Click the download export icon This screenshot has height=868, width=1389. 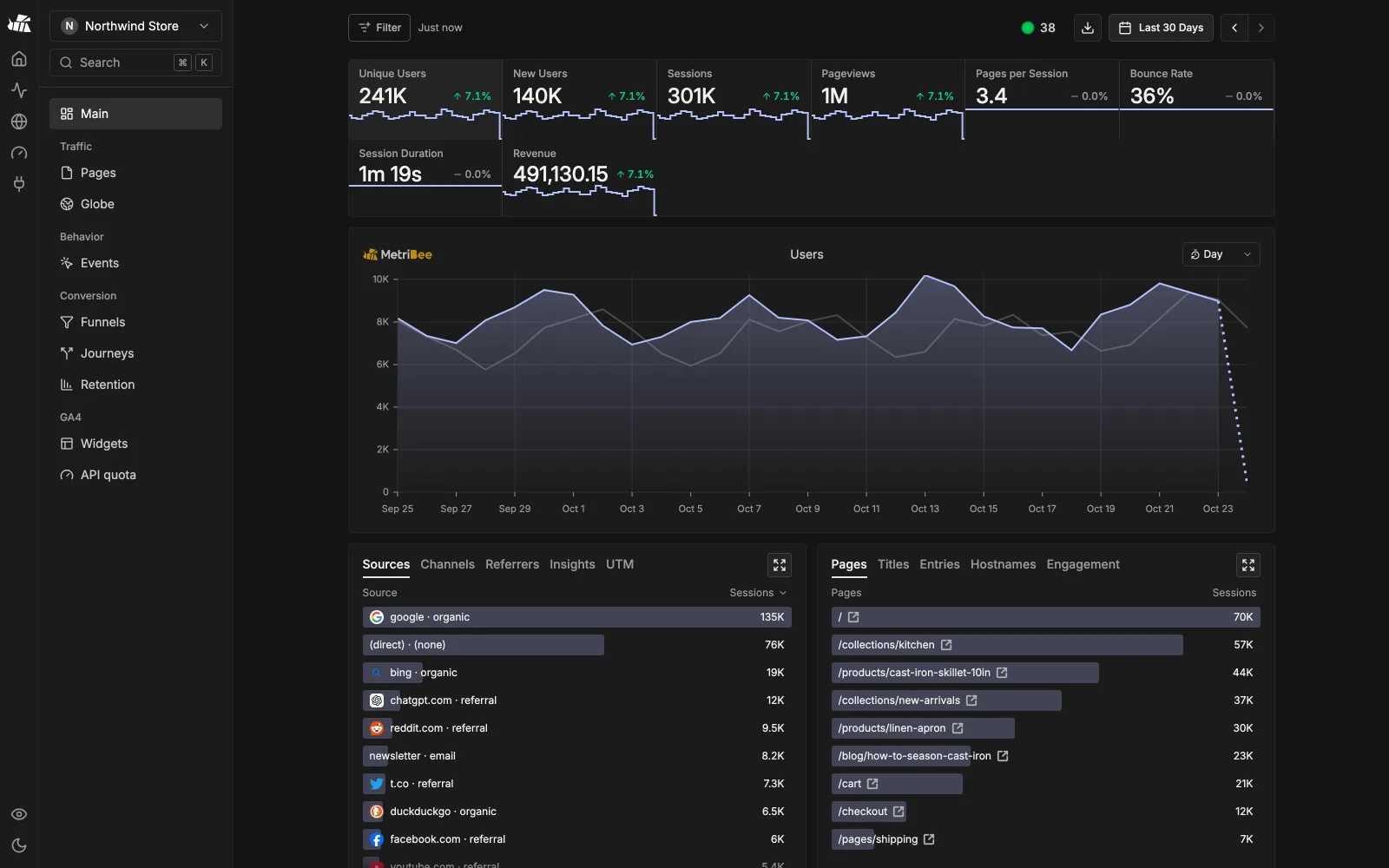(1088, 28)
